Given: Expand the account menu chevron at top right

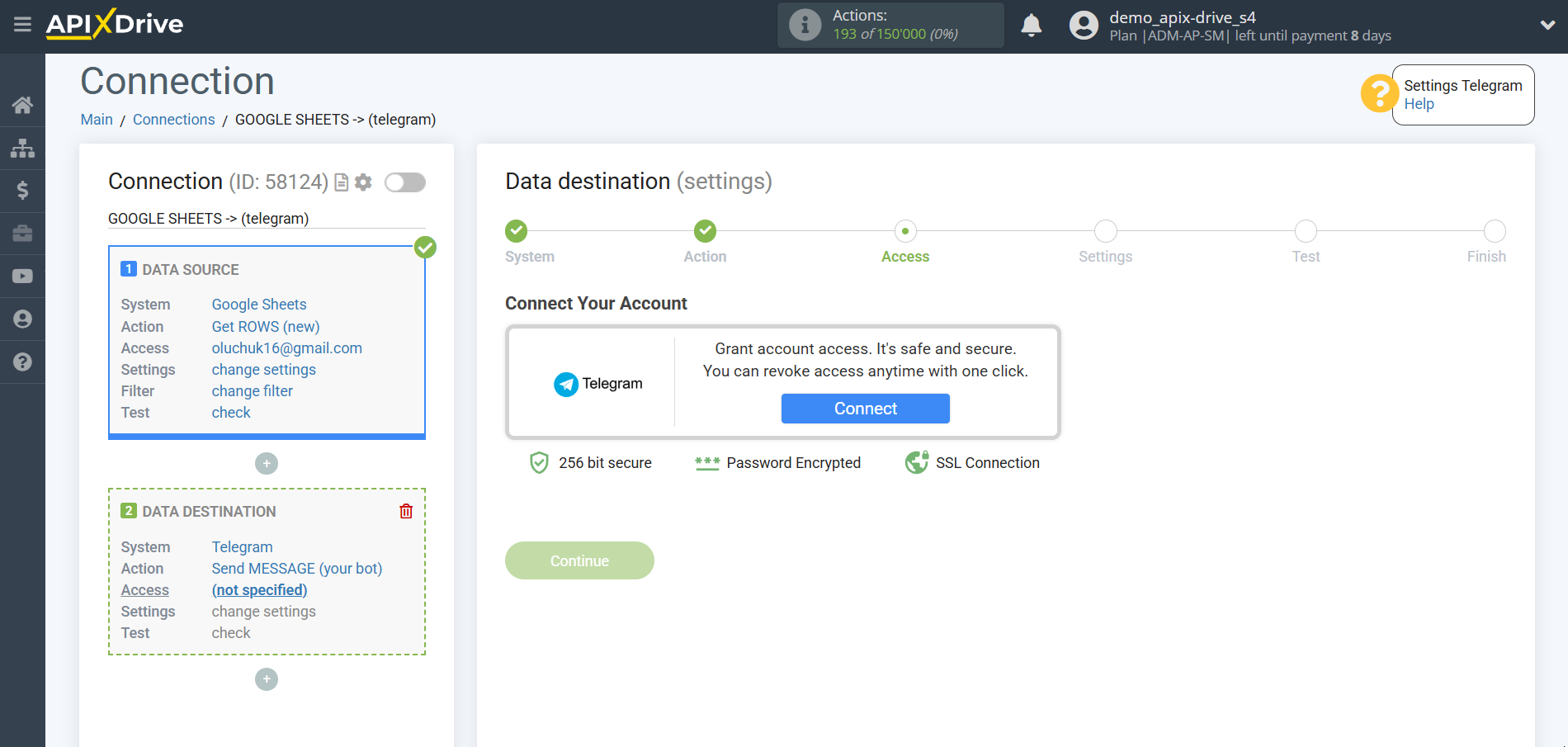Looking at the screenshot, I should [x=1547, y=25].
